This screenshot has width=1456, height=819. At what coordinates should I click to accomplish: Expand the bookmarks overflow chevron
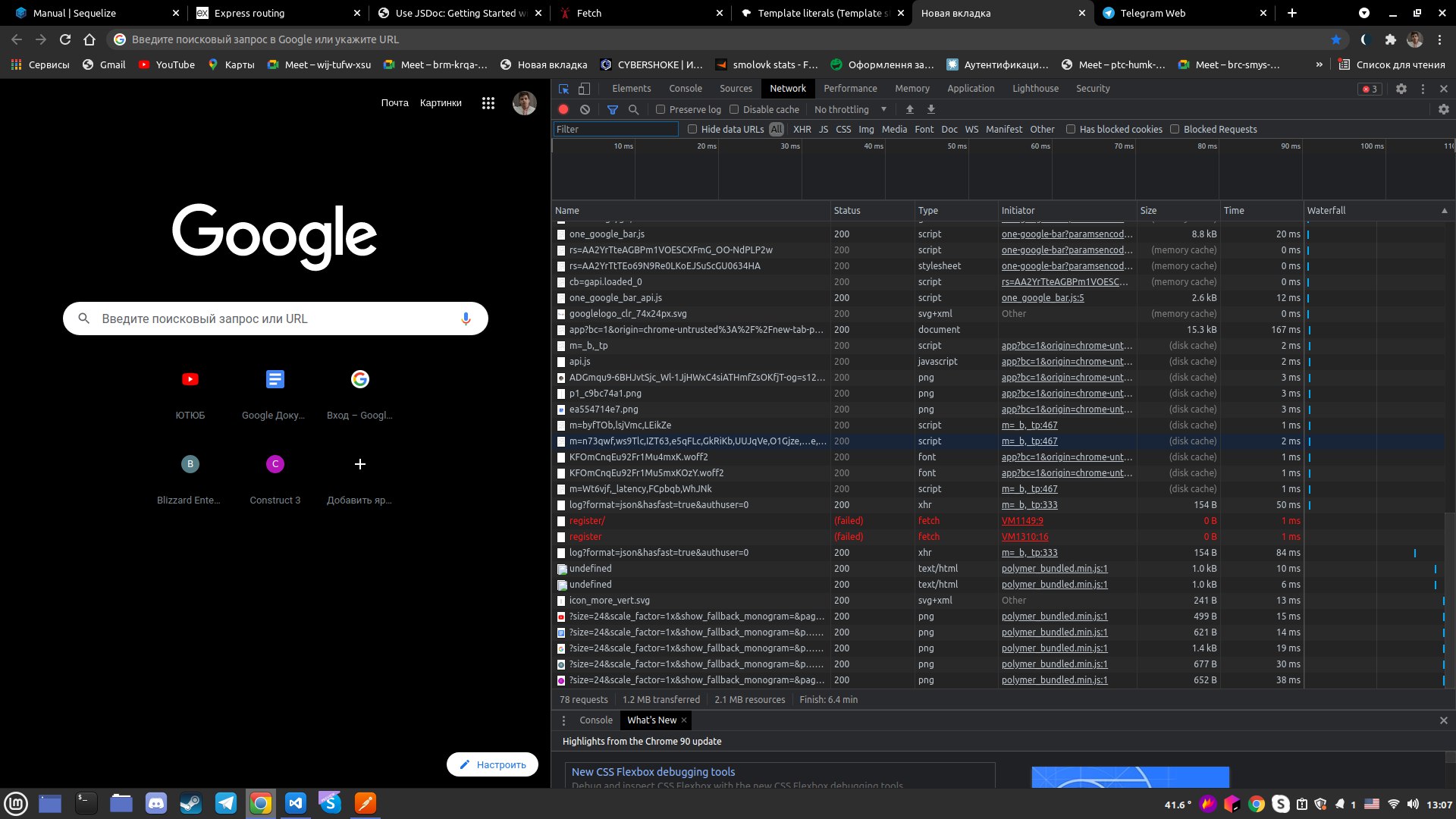(x=1319, y=64)
